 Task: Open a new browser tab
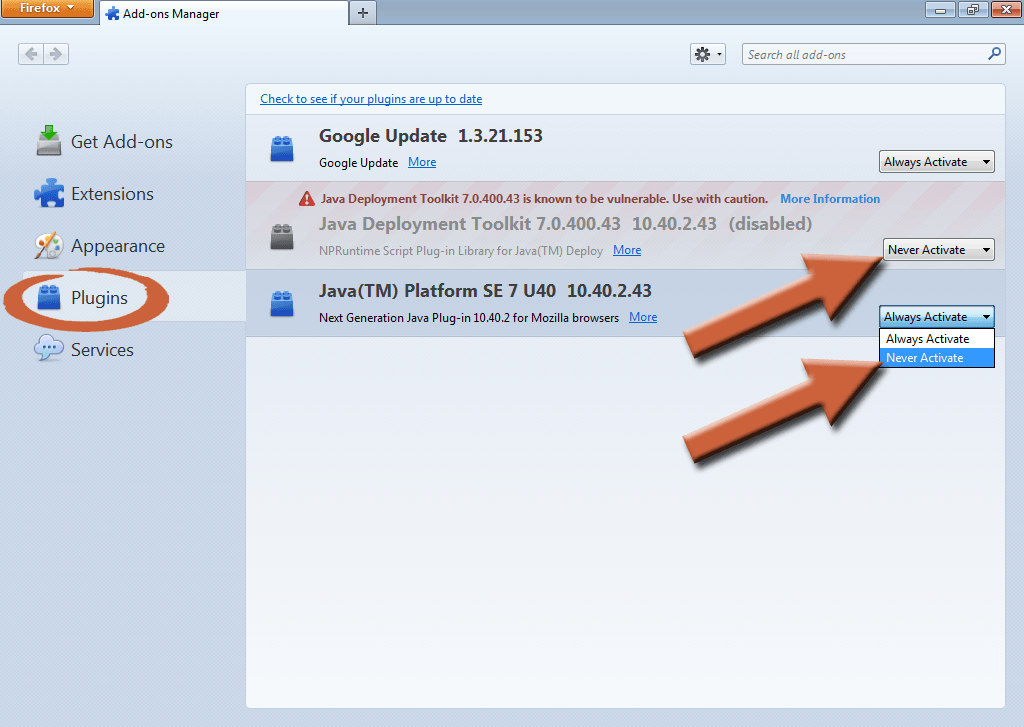362,14
